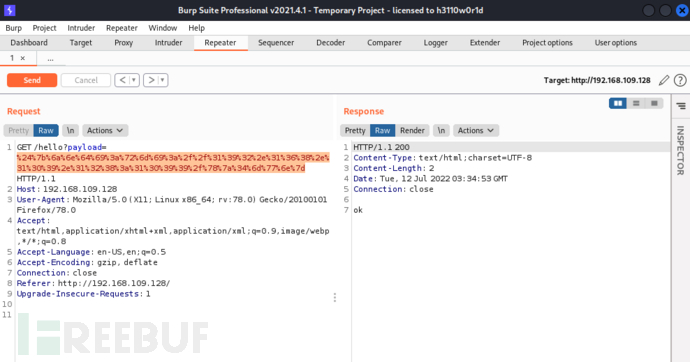Switch to the Extender tab

(x=485, y=43)
